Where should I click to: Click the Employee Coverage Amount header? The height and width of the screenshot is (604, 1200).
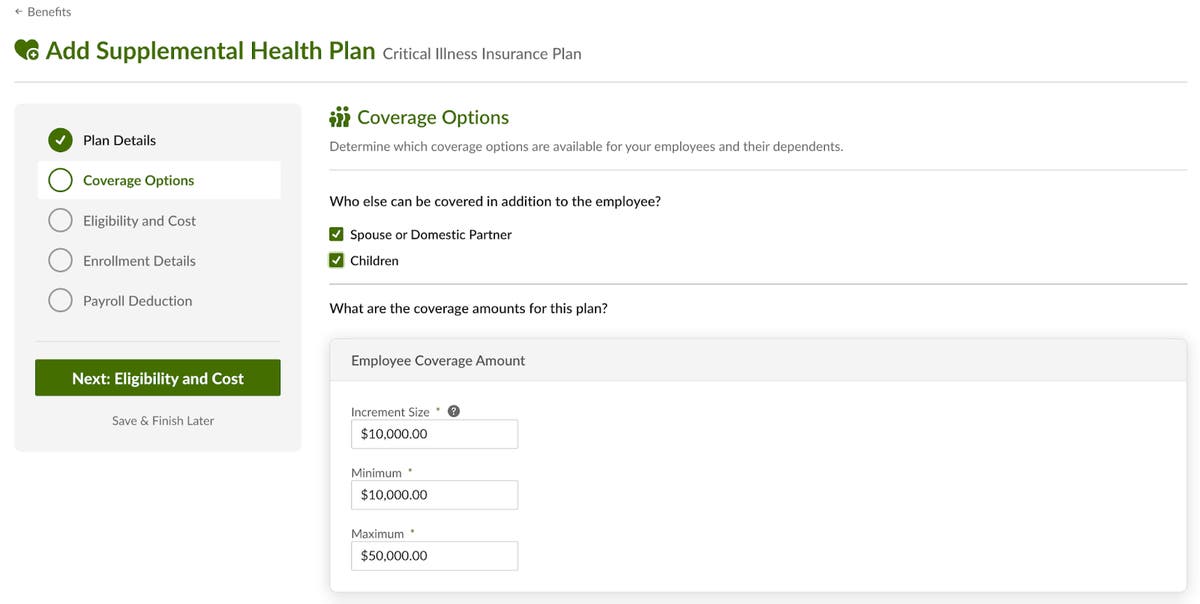click(x=437, y=360)
